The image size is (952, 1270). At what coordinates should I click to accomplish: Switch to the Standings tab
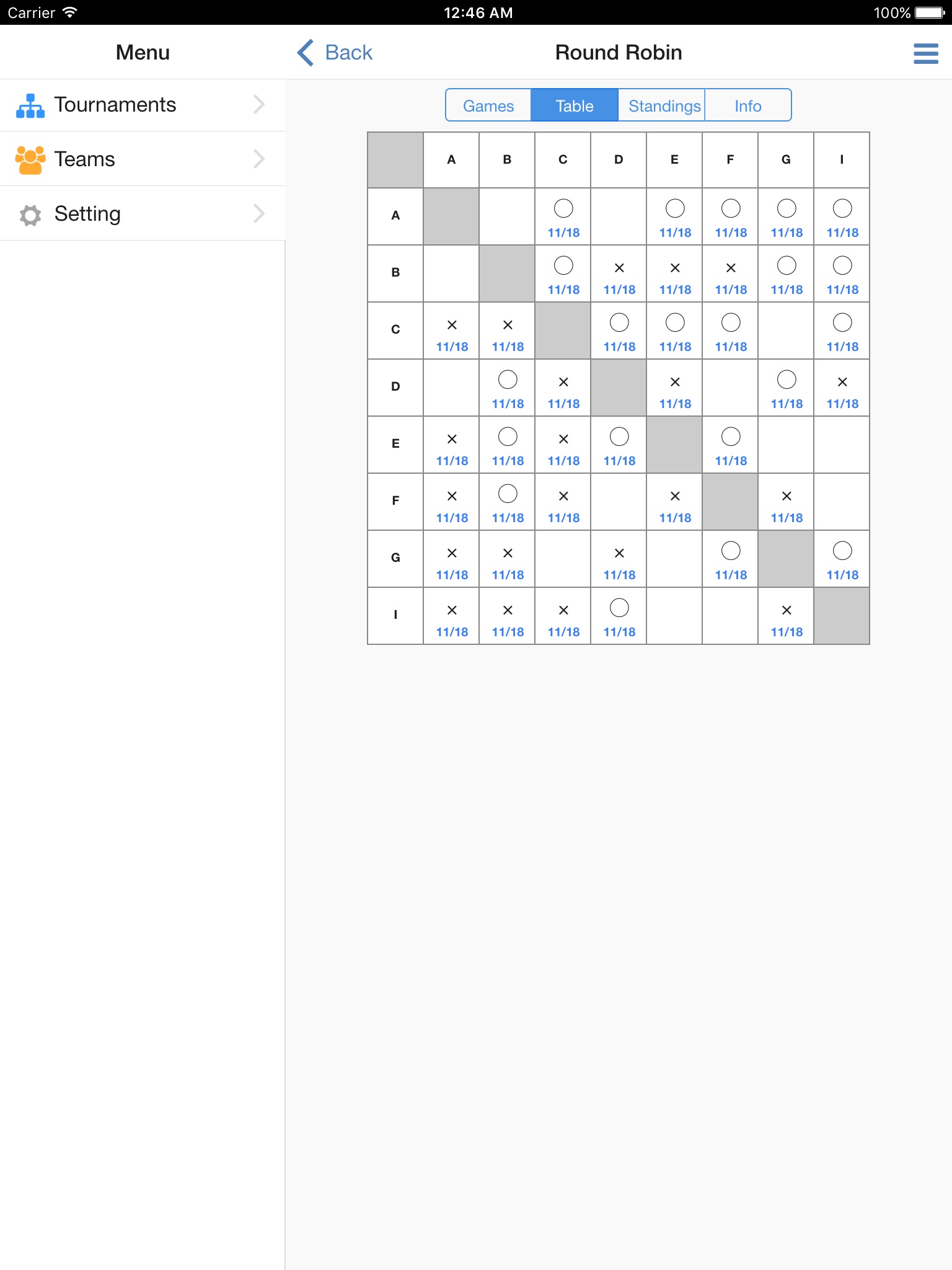(664, 105)
